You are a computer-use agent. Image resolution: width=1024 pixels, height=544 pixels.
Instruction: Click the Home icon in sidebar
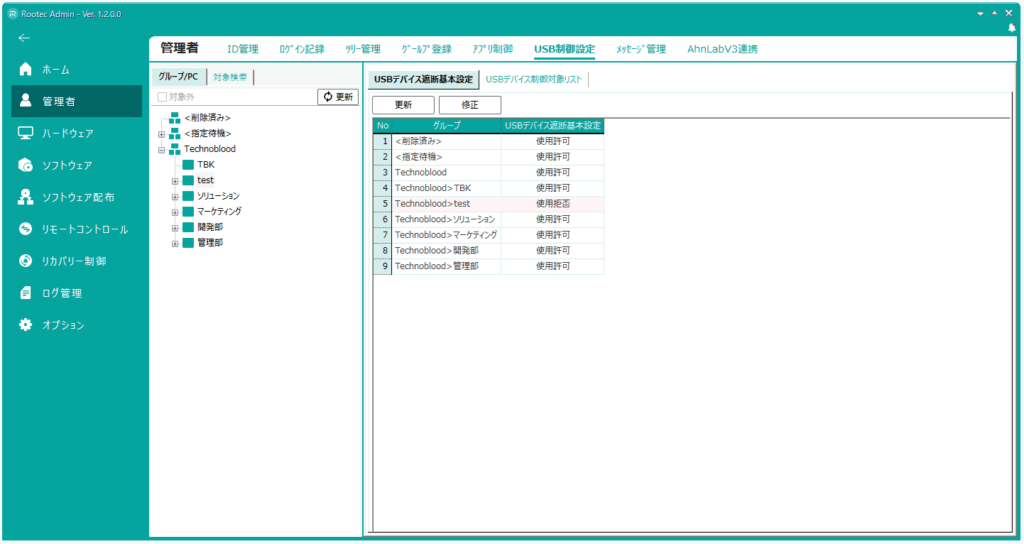26,70
